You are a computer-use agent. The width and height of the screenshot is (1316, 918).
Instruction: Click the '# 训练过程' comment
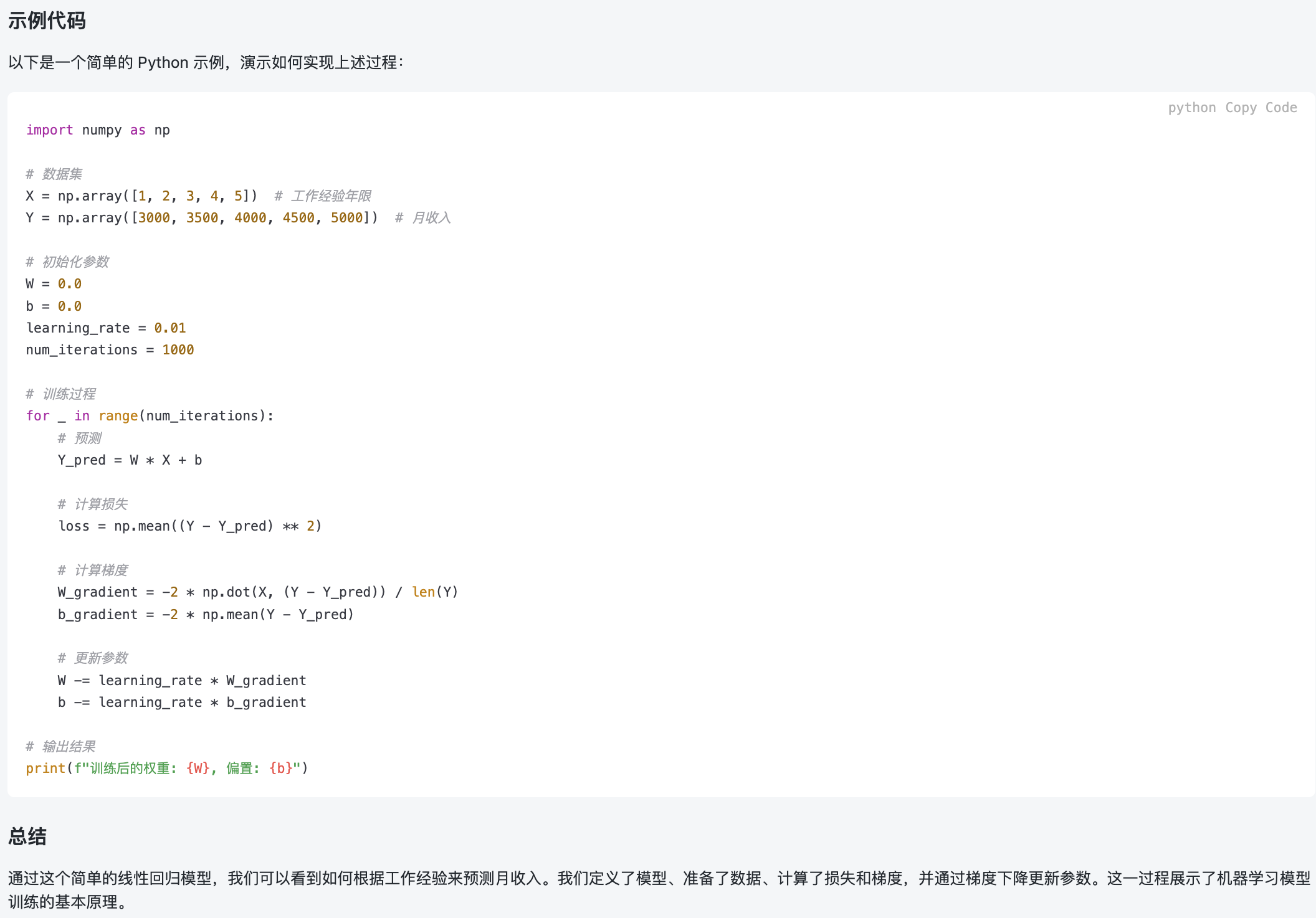(60, 394)
